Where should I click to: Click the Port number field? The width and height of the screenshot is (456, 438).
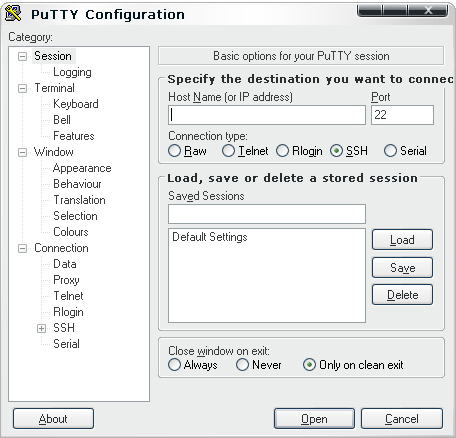pyautogui.click(x=402, y=115)
